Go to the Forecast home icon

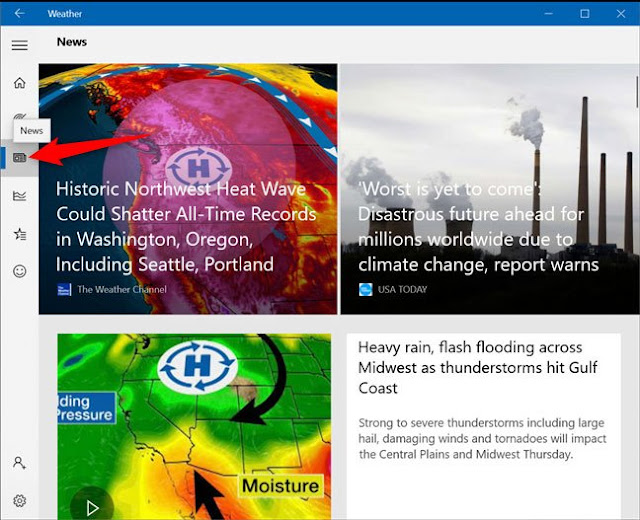pos(20,83)
